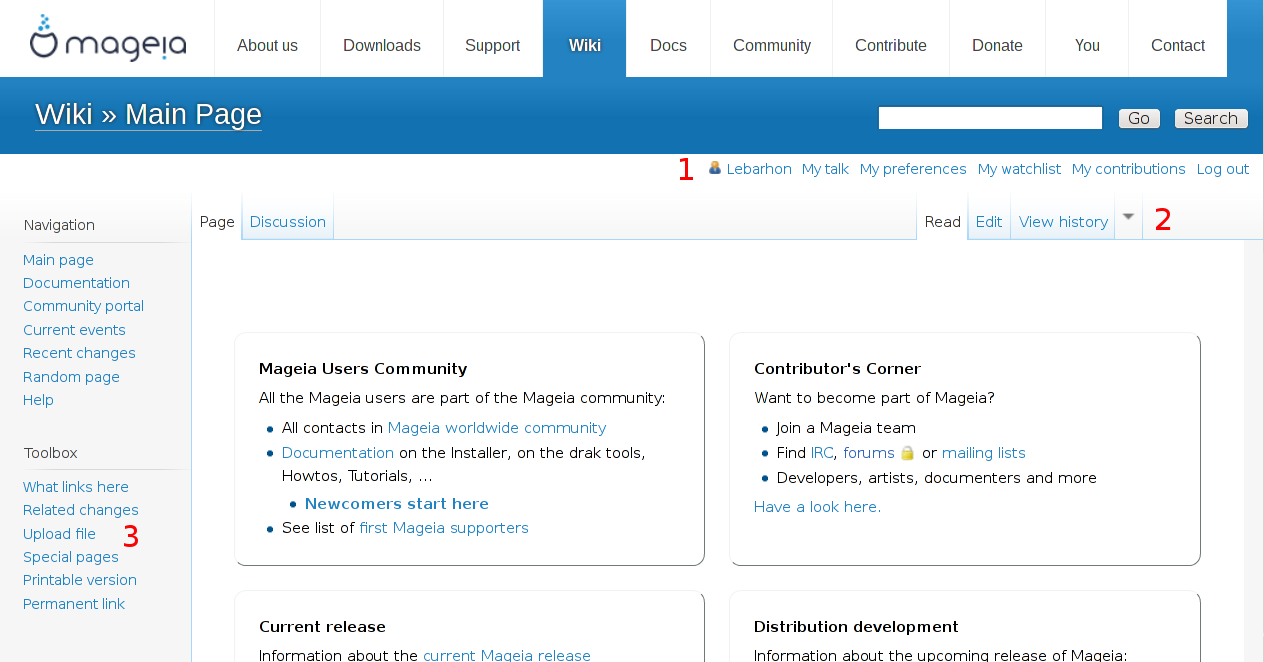
Task: Click the user icon beside Lebarhon
Action: (715, 168)
